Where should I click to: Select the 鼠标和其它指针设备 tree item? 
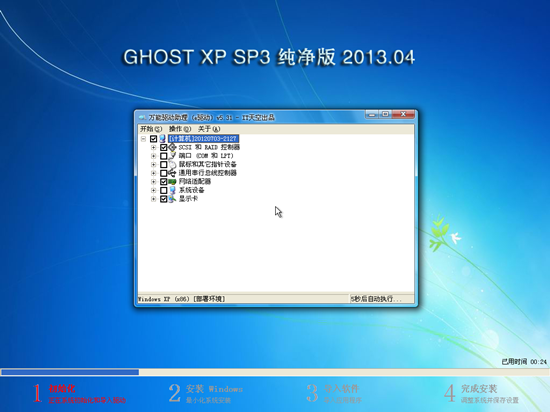(x=208, y=164)
